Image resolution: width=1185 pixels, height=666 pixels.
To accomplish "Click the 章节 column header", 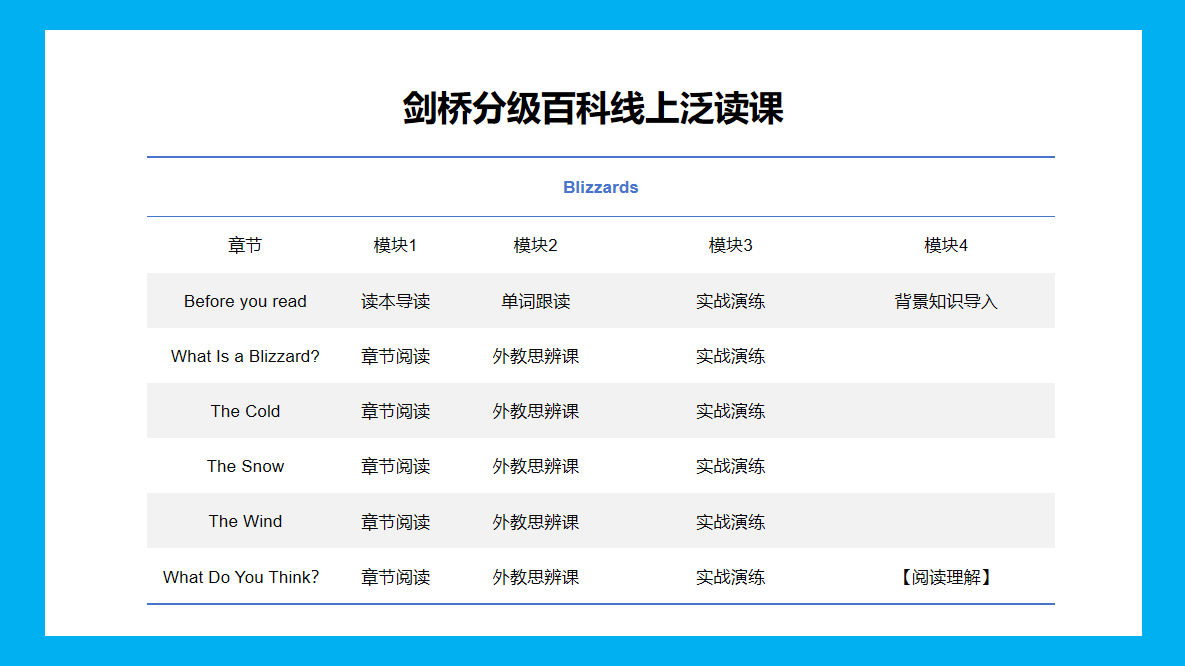I will click(x=245, y=244).
